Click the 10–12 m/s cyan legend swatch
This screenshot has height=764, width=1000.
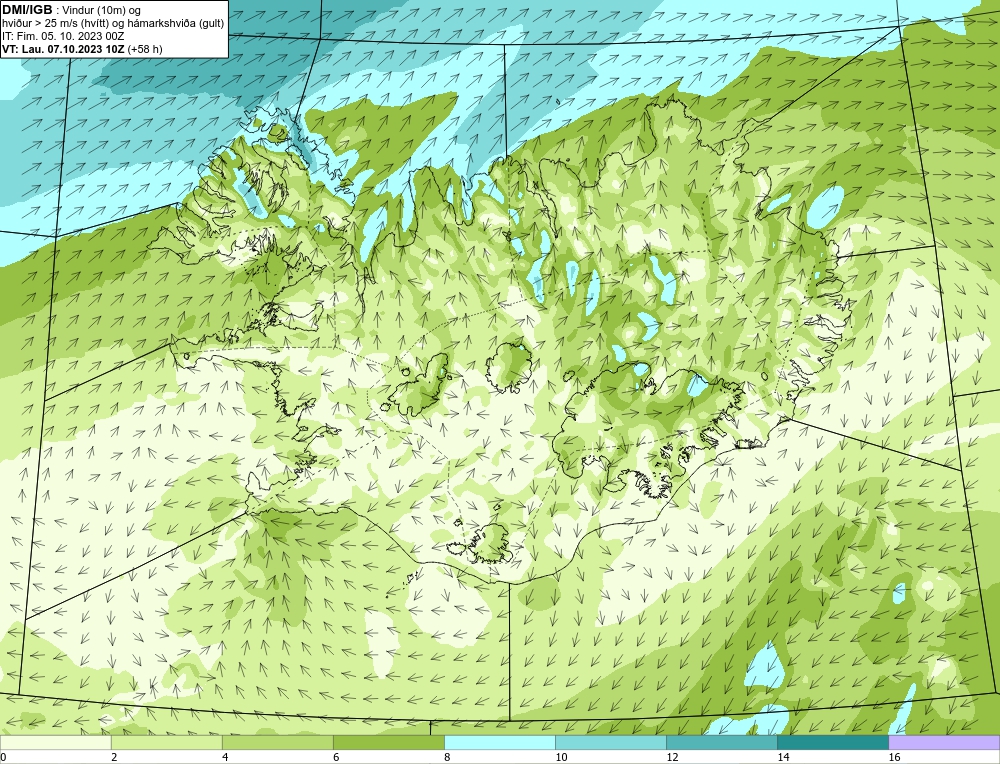[x=611, y=742]
